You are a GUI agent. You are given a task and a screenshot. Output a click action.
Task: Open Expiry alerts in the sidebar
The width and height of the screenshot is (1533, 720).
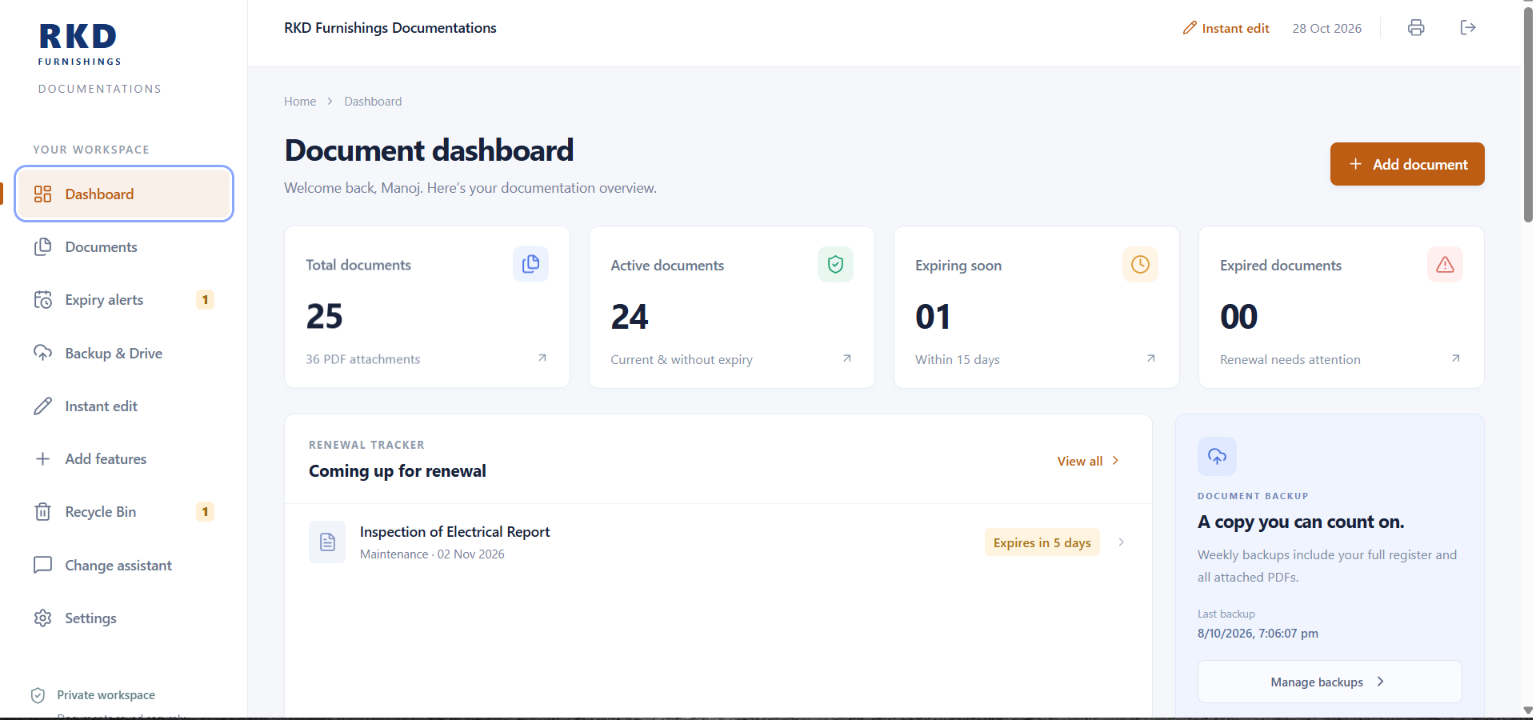click(124, 300)
